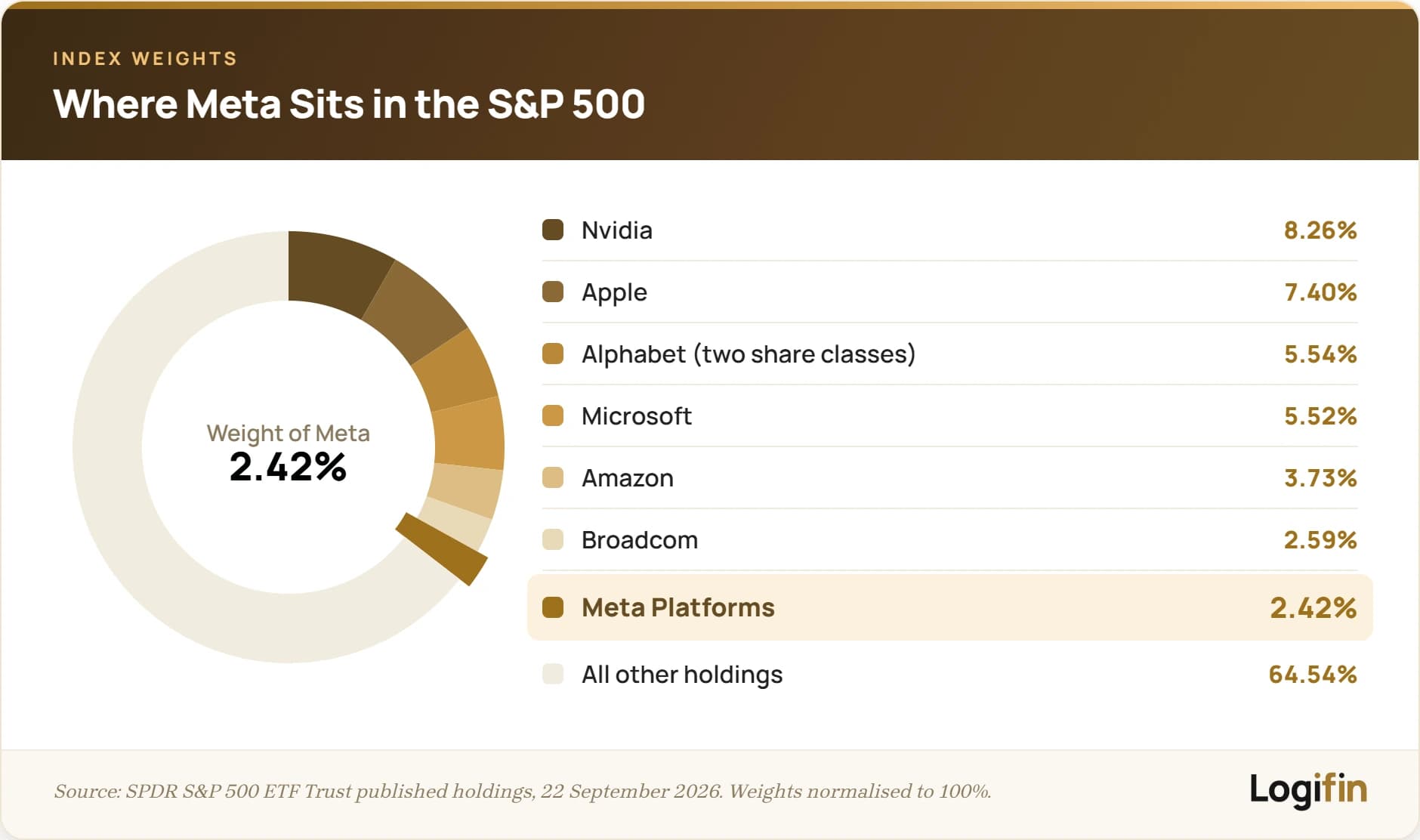
Task: Click the SPDR source citation text
Action: pyautogui.click(x=522, y=791)
